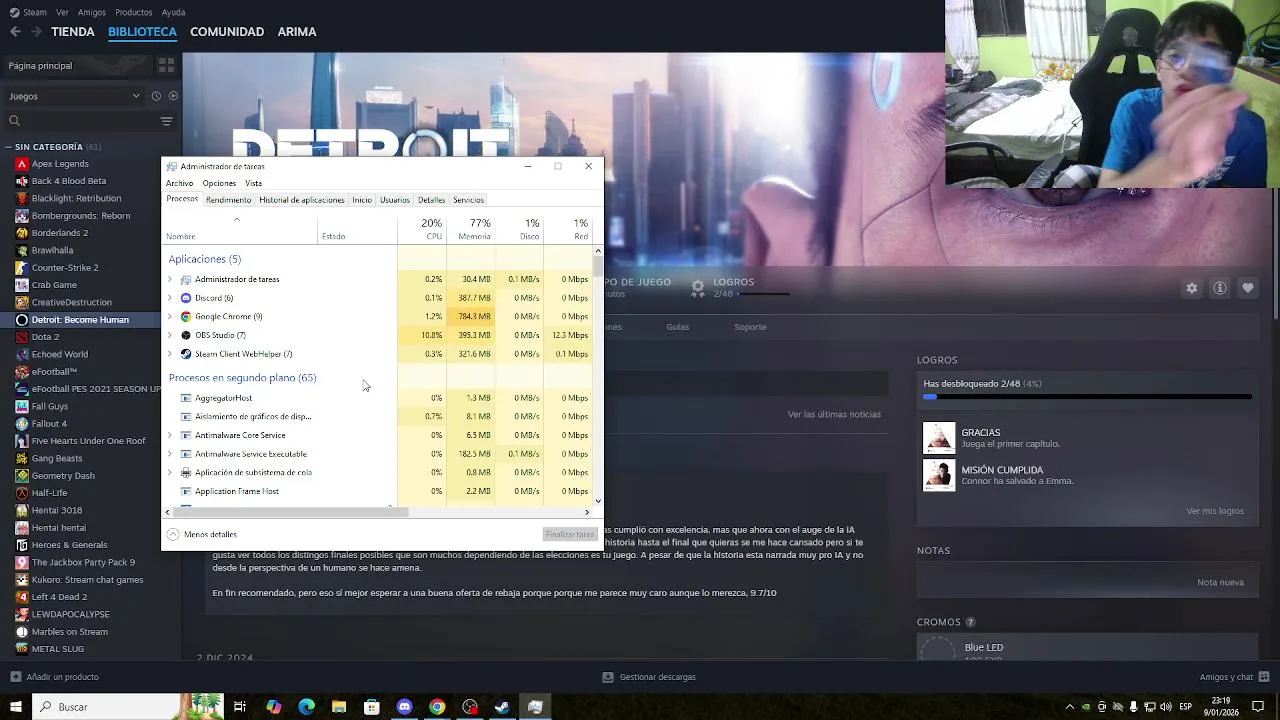Open Discord from the Windows taskbar
The width and height of the screenshot is (1280, 720).
coord(404,707)
